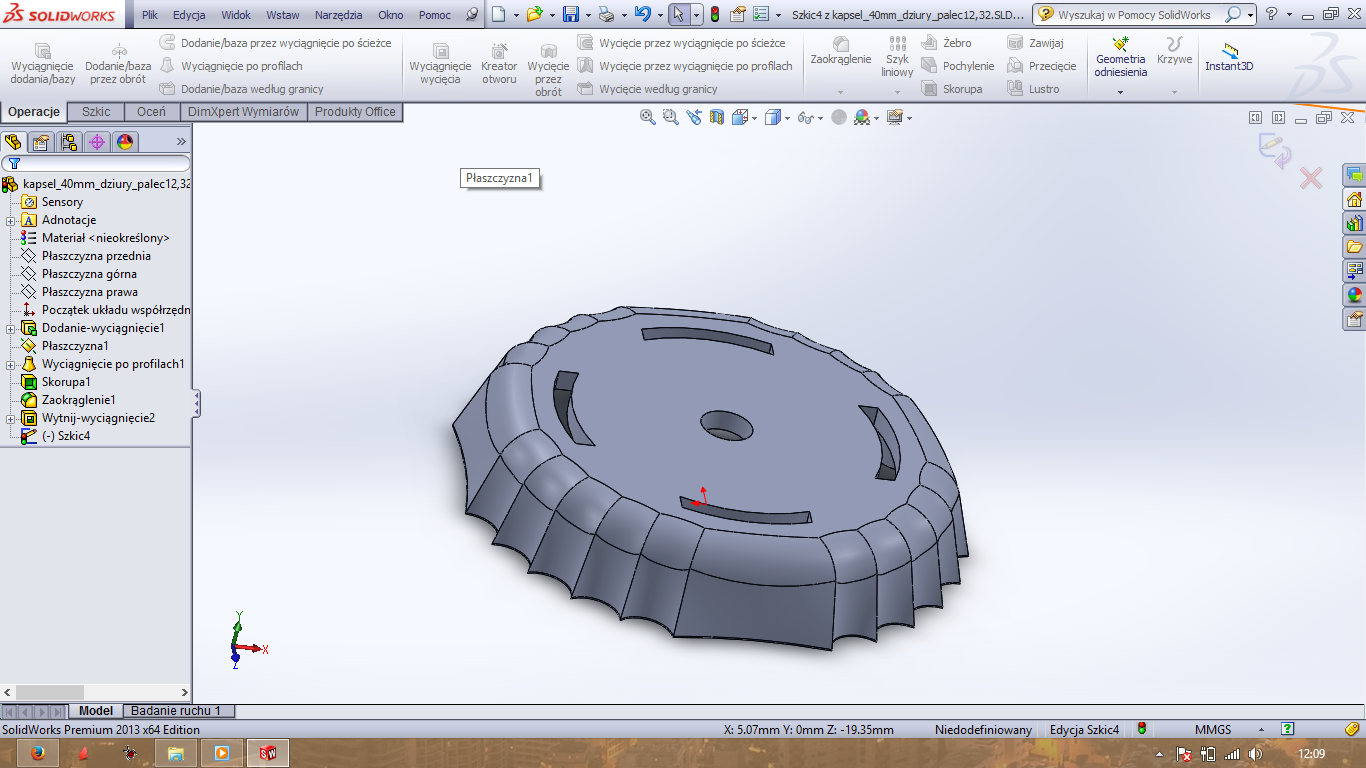Click the red X cancel sketch icon
The height and width of the screenshot is (768, 1366).
[1311, 178]
